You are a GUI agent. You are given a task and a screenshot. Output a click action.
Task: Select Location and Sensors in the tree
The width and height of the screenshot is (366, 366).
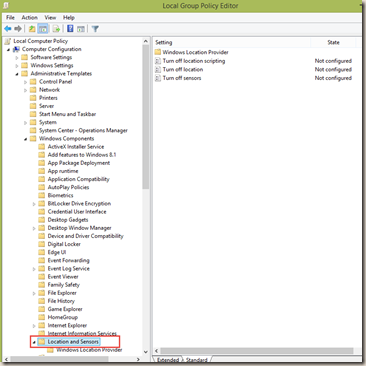tap(73, 342)
